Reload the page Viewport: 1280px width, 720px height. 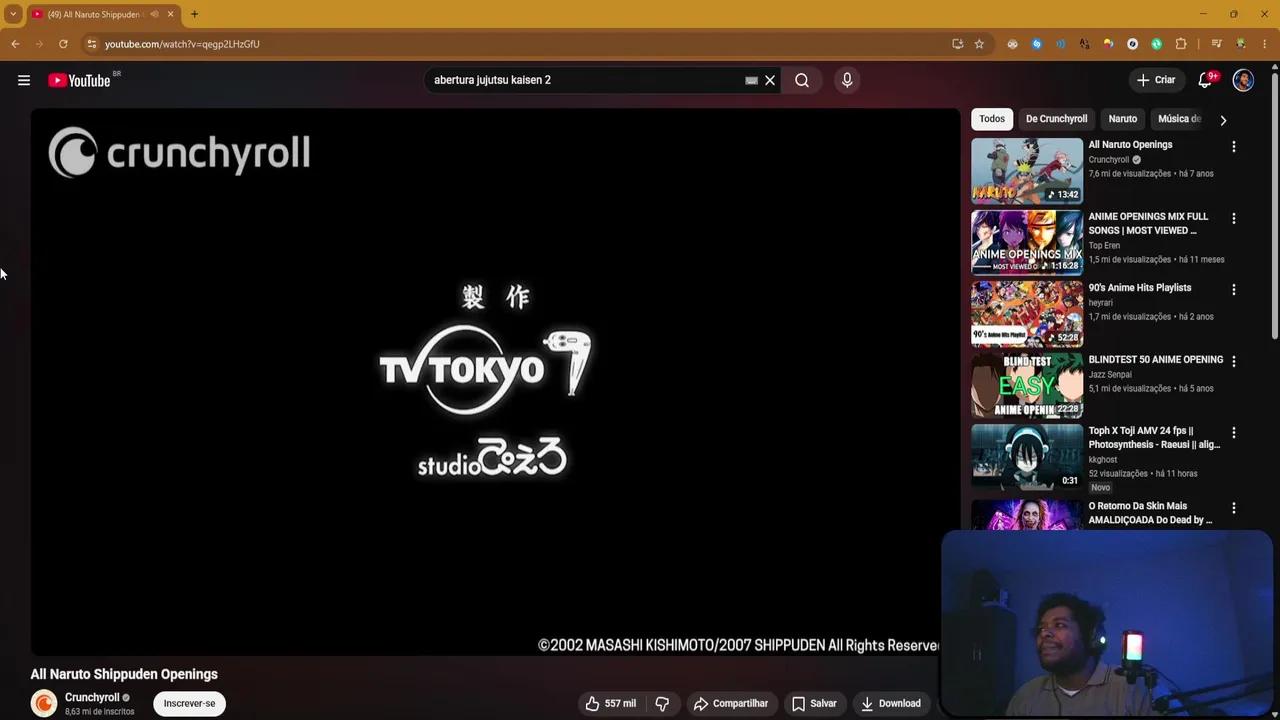click(63, 44)
